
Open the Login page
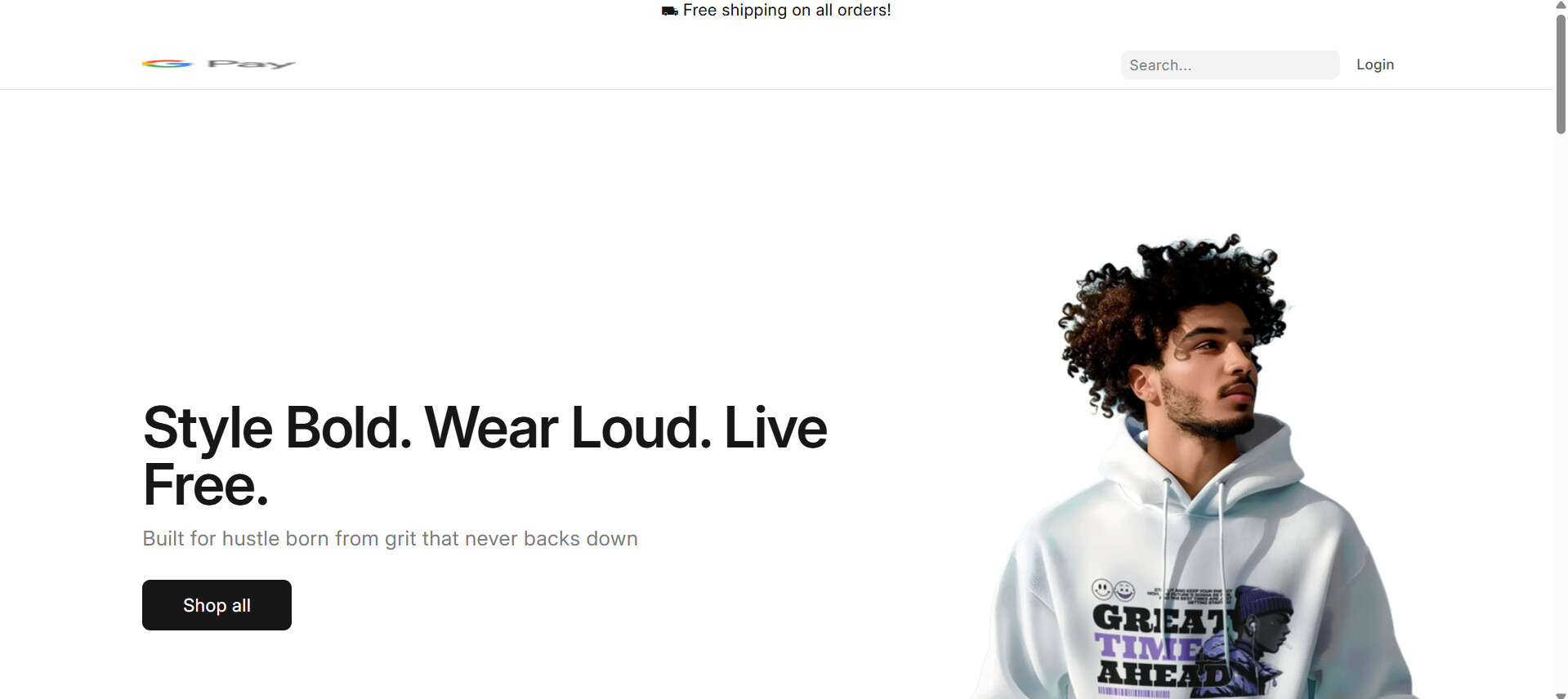[x=1375, y=65]
